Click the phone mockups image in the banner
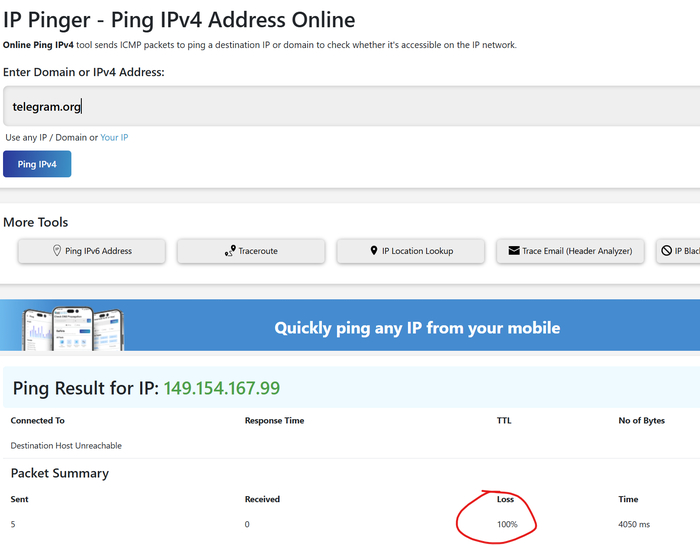This screenshot has width=700, height=545. 74,329
